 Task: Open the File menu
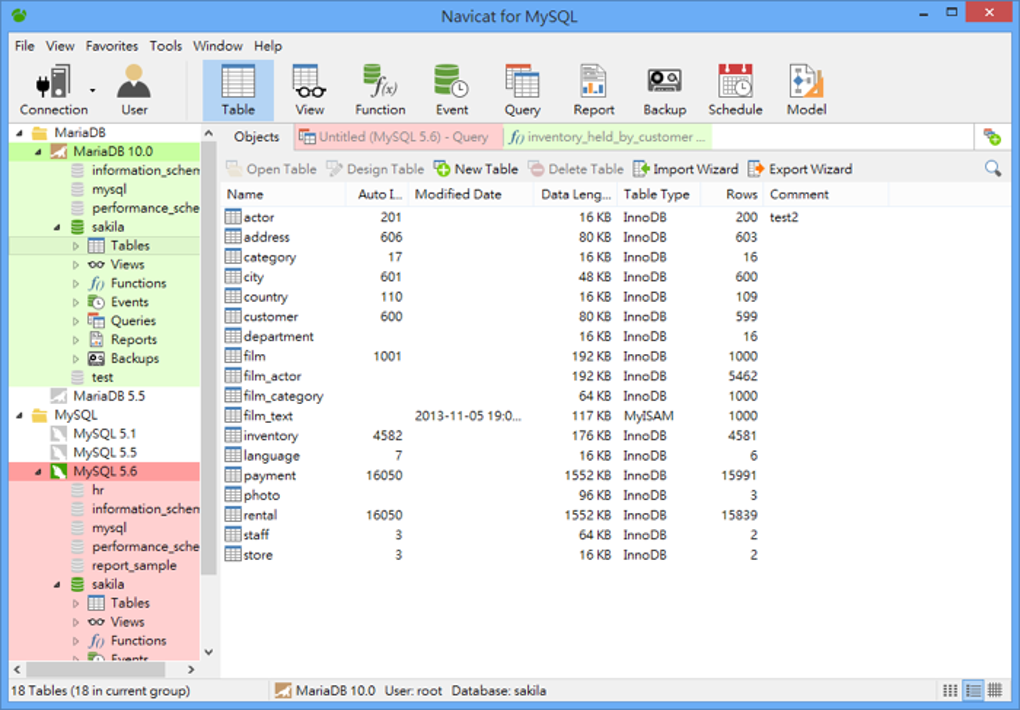point(24,46)
